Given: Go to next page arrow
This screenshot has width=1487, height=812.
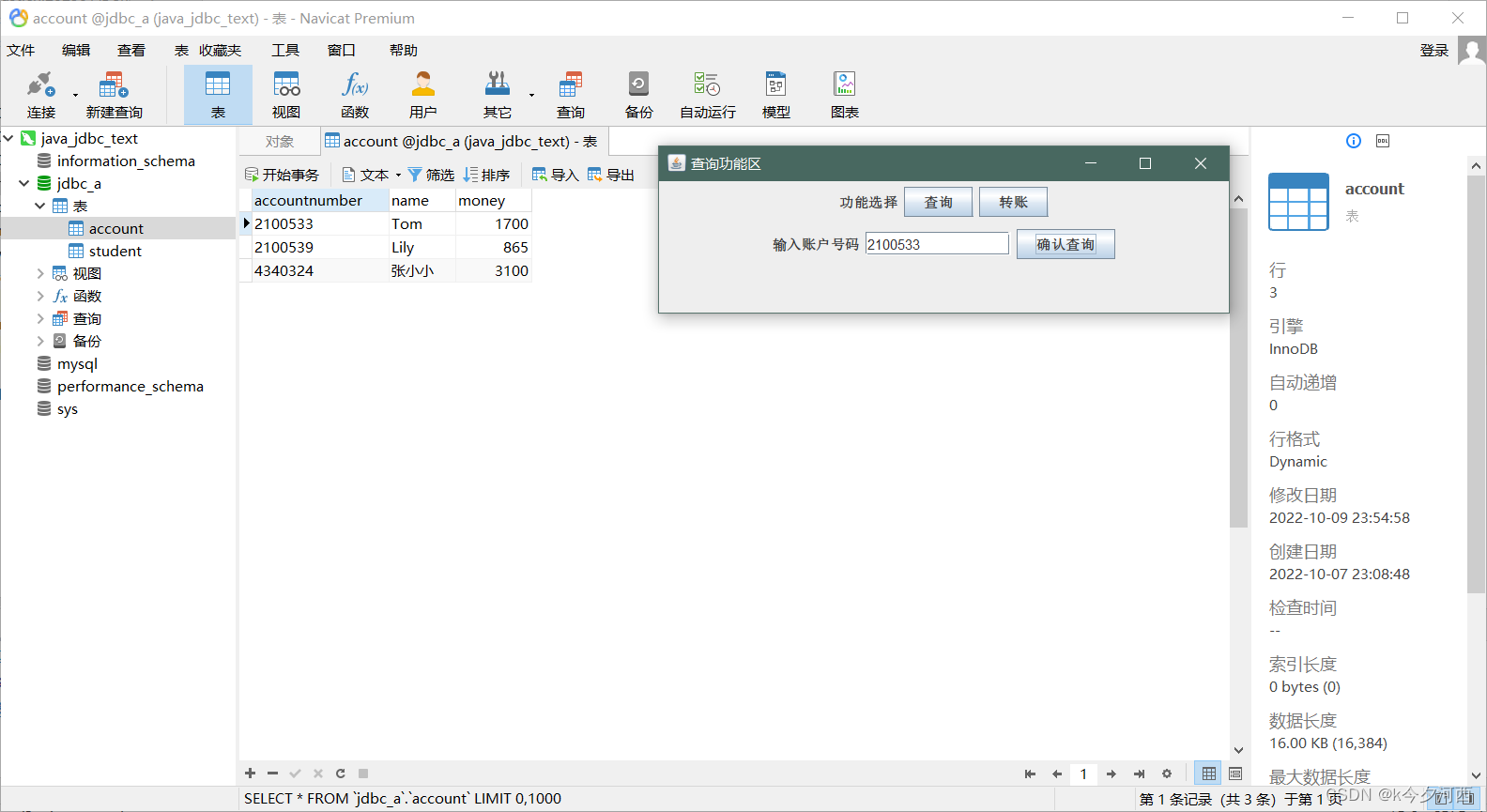Looking at the screenshot, I should pos(1111,774).
